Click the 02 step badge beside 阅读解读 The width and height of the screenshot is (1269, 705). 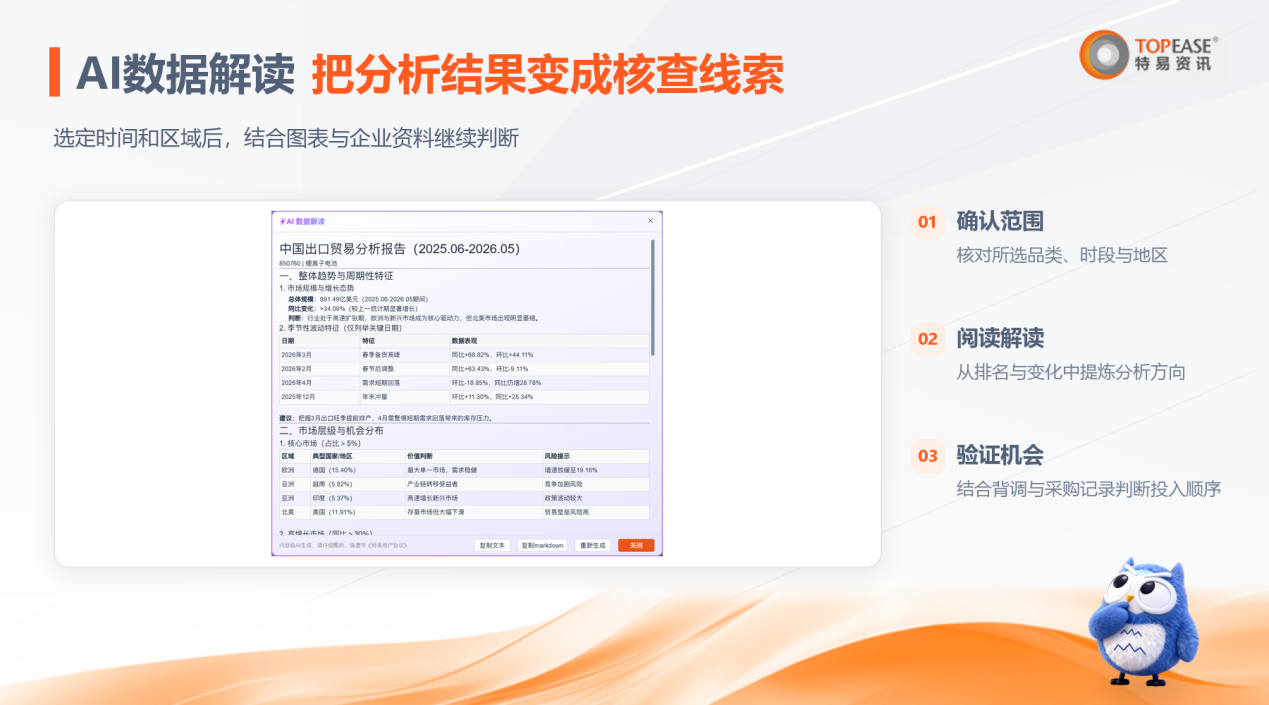(928, 339)
